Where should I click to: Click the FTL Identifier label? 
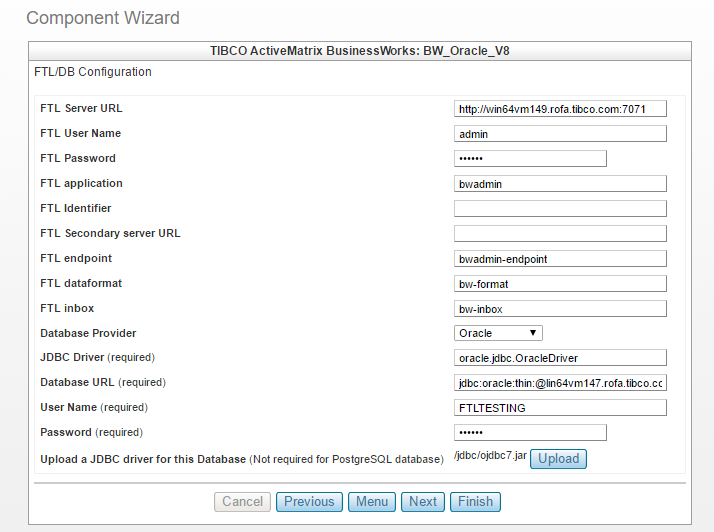tap(76, 208)
